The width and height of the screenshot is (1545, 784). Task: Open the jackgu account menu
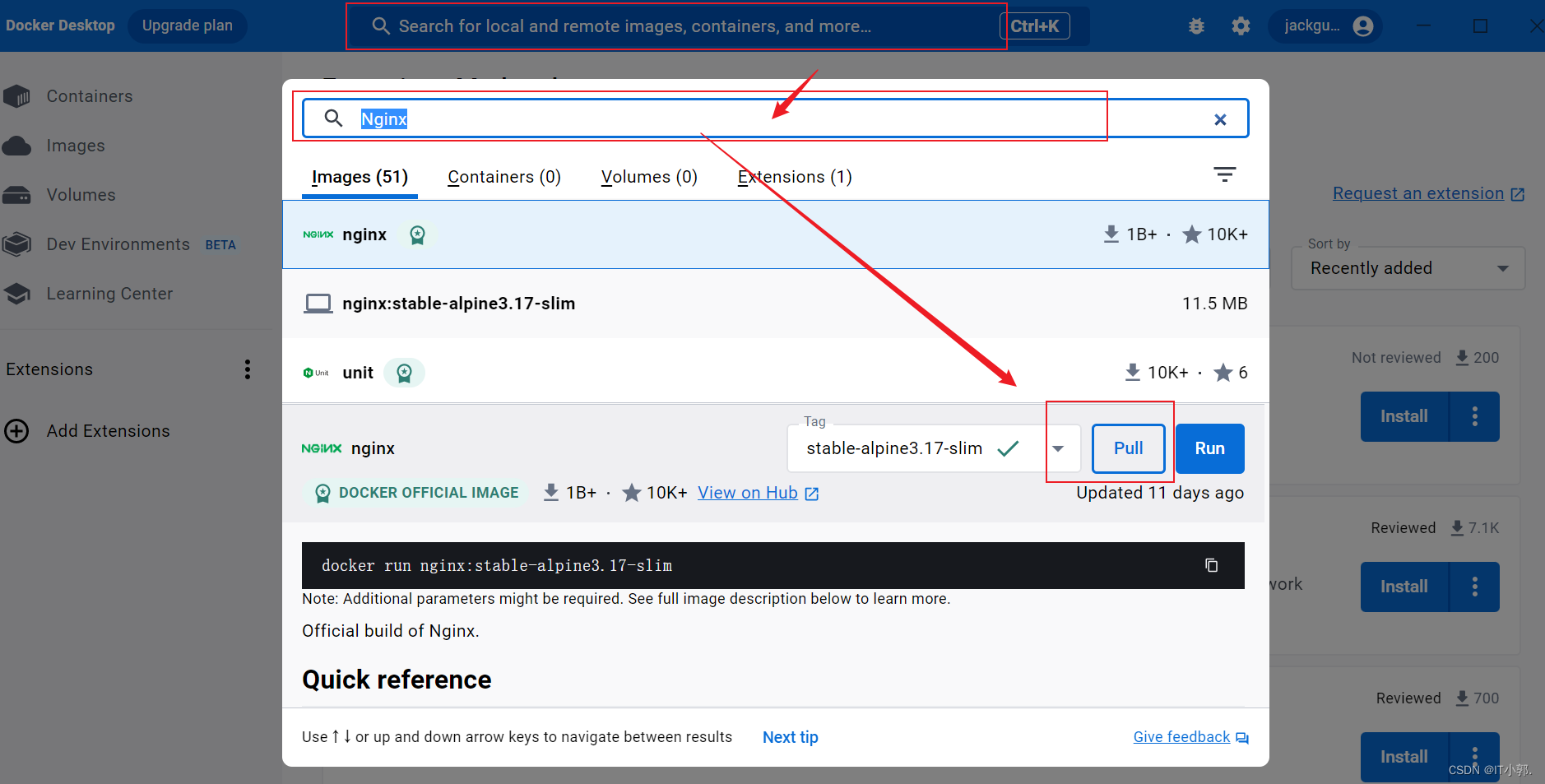[x=1326, y=26]
